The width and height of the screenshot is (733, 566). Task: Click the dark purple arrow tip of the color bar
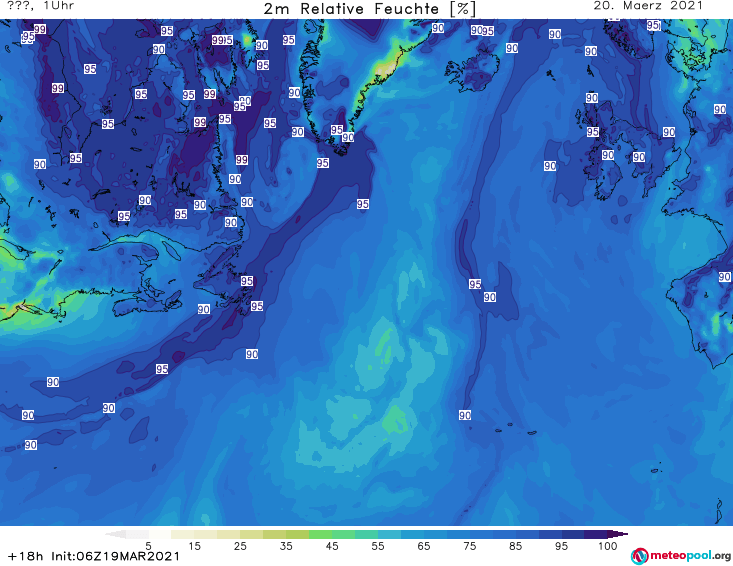(x=618, y=534)
